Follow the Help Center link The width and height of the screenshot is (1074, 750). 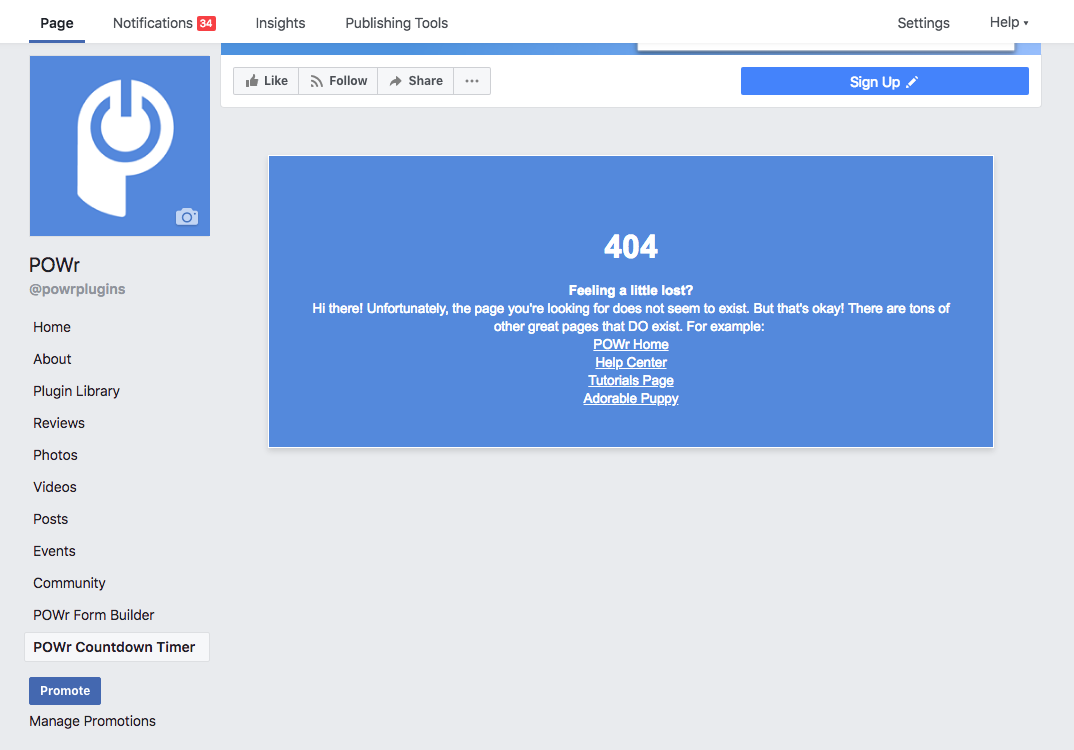pyautogui.click(x=631, y=362)
